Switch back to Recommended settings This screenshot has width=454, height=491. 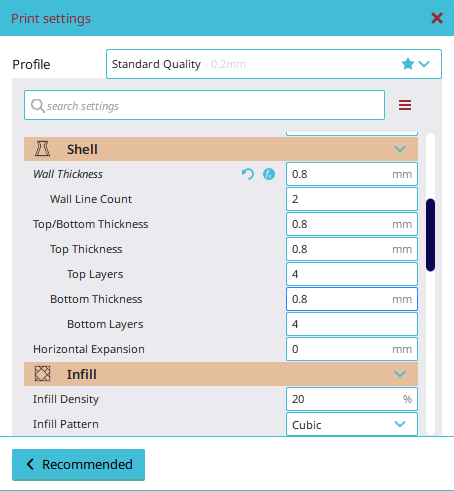tap(78, 464)
